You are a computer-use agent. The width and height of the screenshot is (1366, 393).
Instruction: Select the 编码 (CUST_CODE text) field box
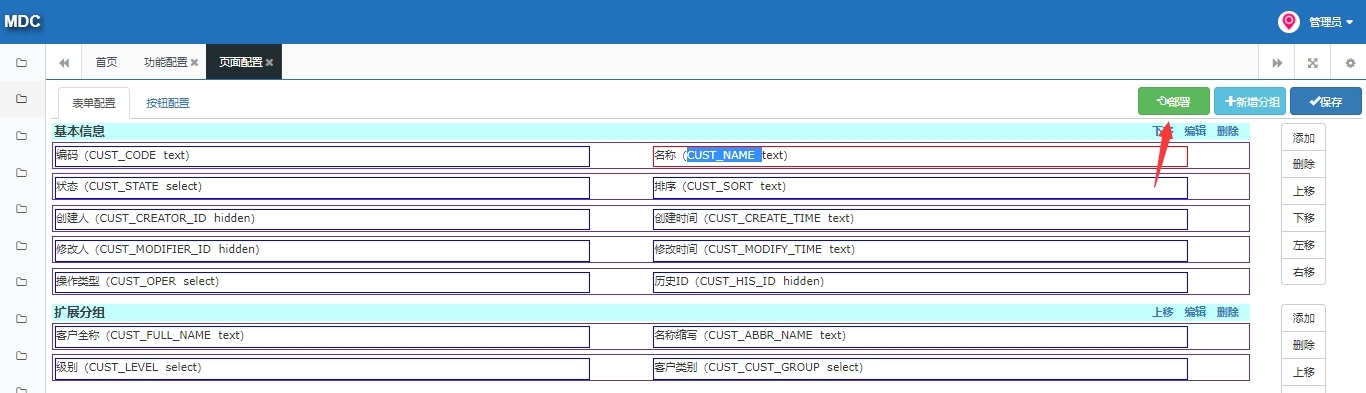coord(322,156)
